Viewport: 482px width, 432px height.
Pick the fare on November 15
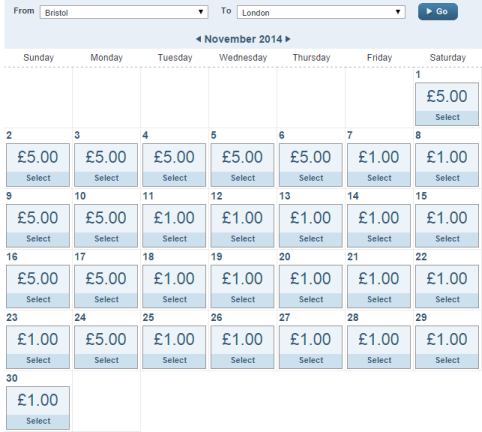click(447, 226)
